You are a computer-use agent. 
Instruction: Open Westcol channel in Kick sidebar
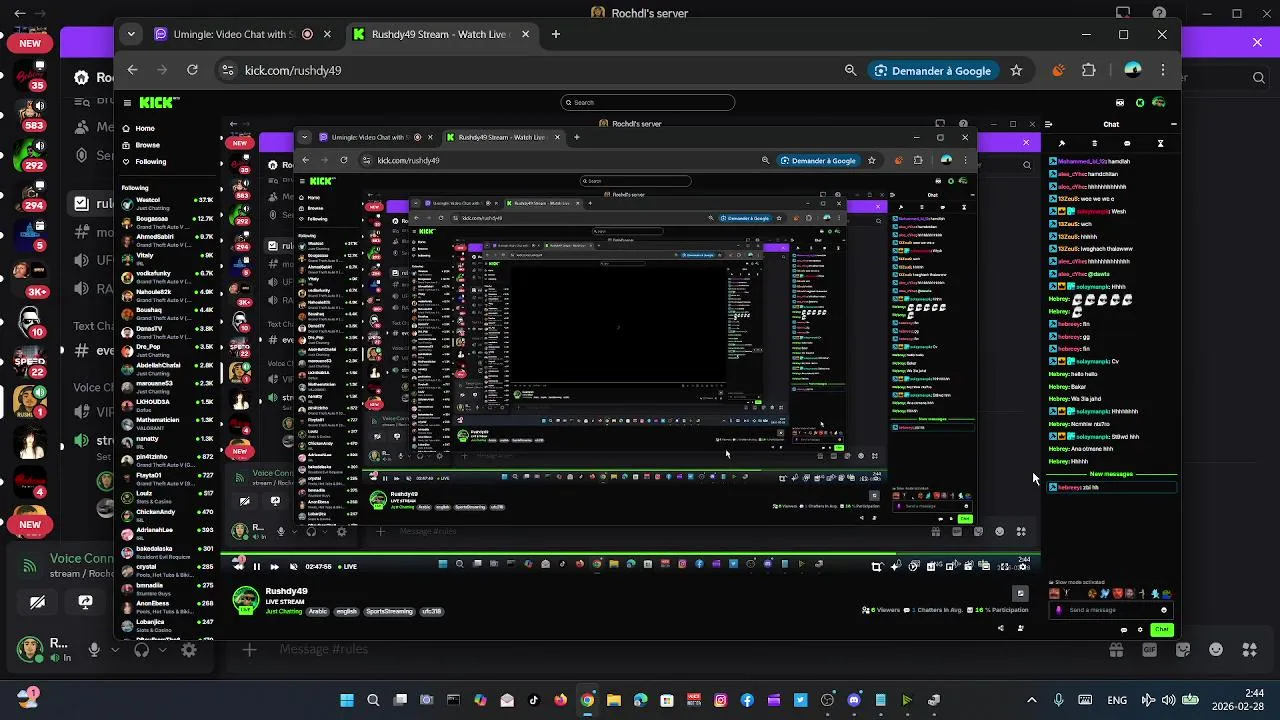tap(168, 203)
